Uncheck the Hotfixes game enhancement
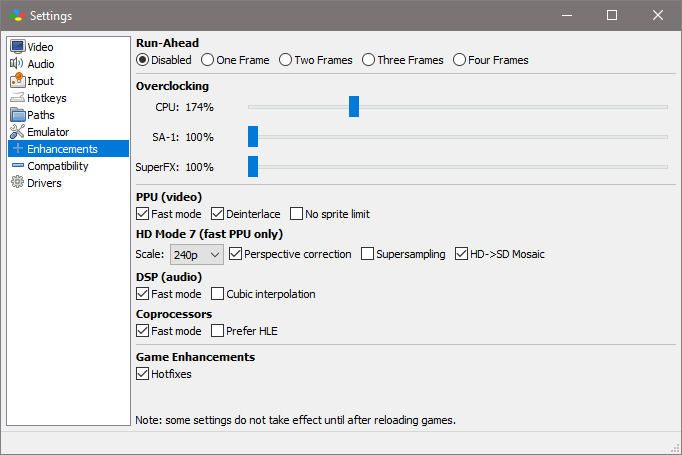682x455 pixels. tap(142, 374)
